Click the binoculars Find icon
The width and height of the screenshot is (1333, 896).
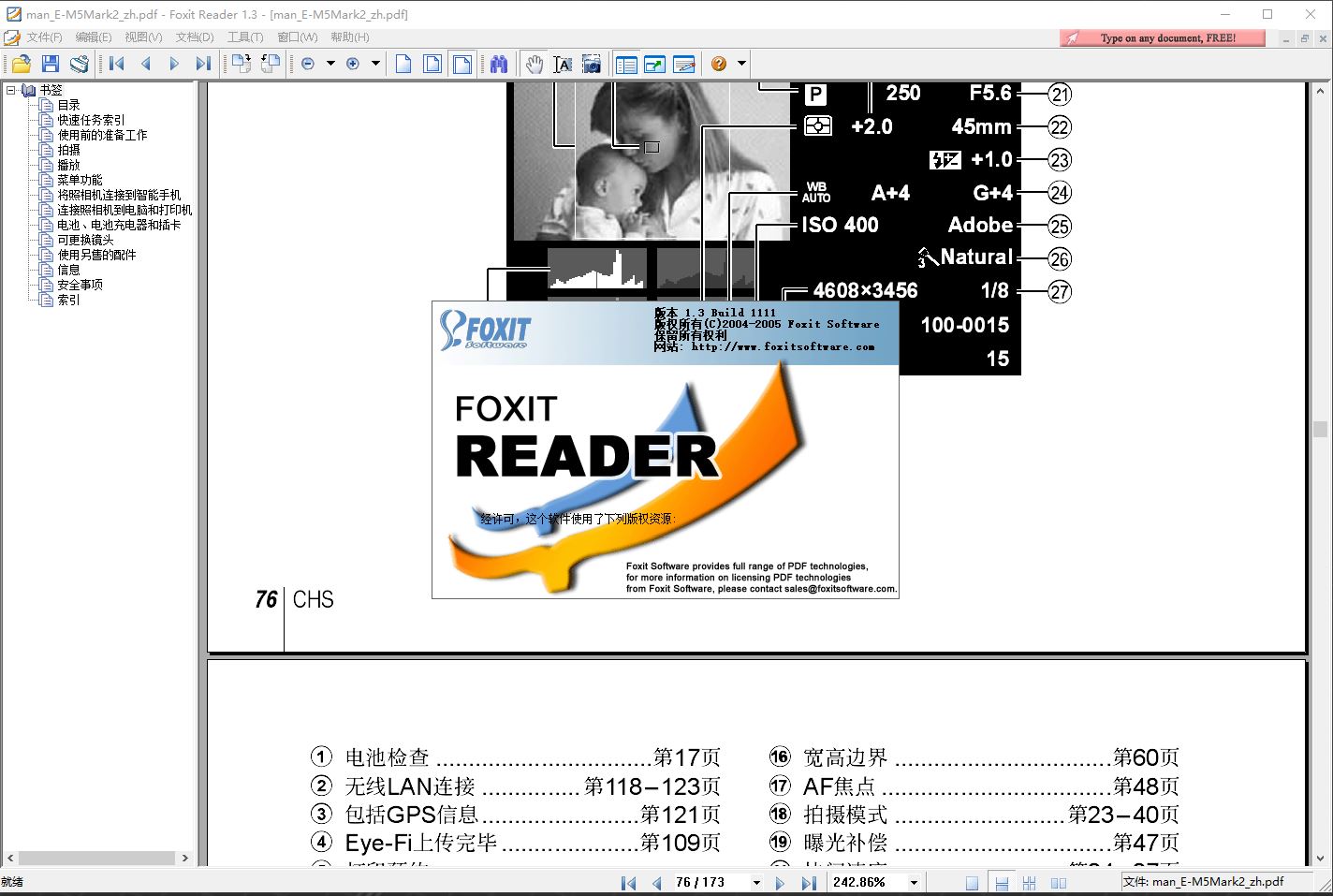tap(499, 64)
